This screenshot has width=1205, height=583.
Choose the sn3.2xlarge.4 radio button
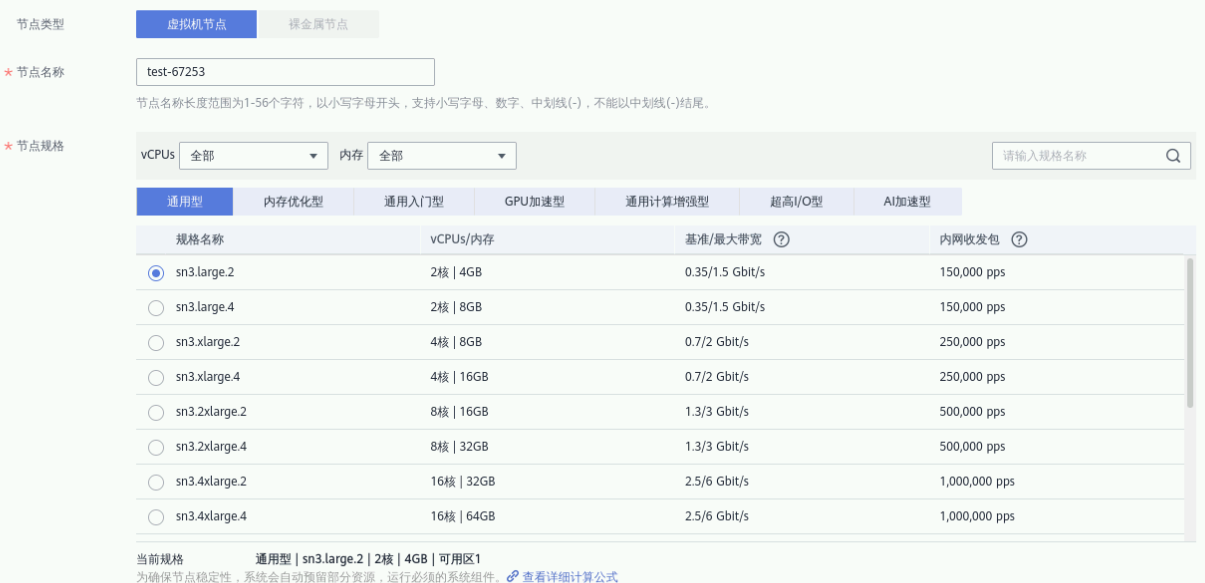[156, 448]
